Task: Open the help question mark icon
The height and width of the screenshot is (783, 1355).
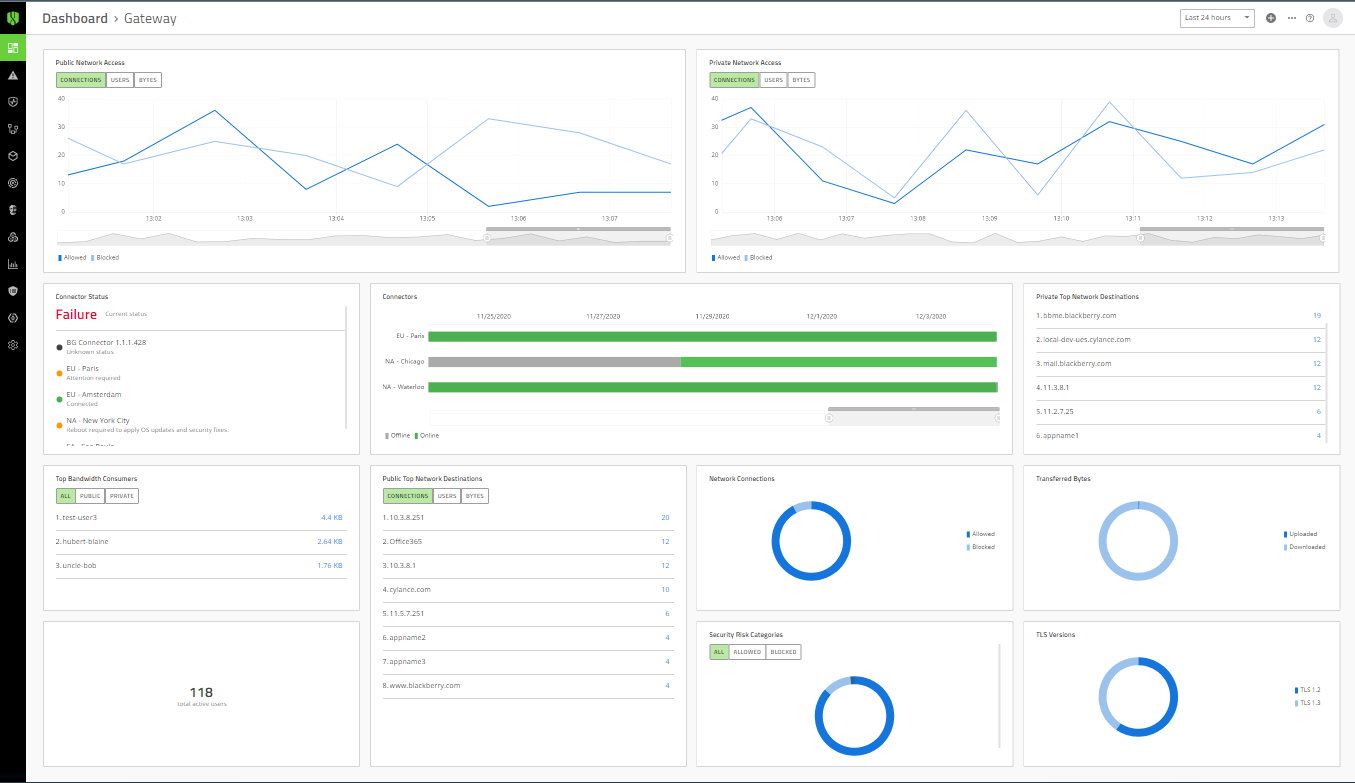Action: 1310,18
